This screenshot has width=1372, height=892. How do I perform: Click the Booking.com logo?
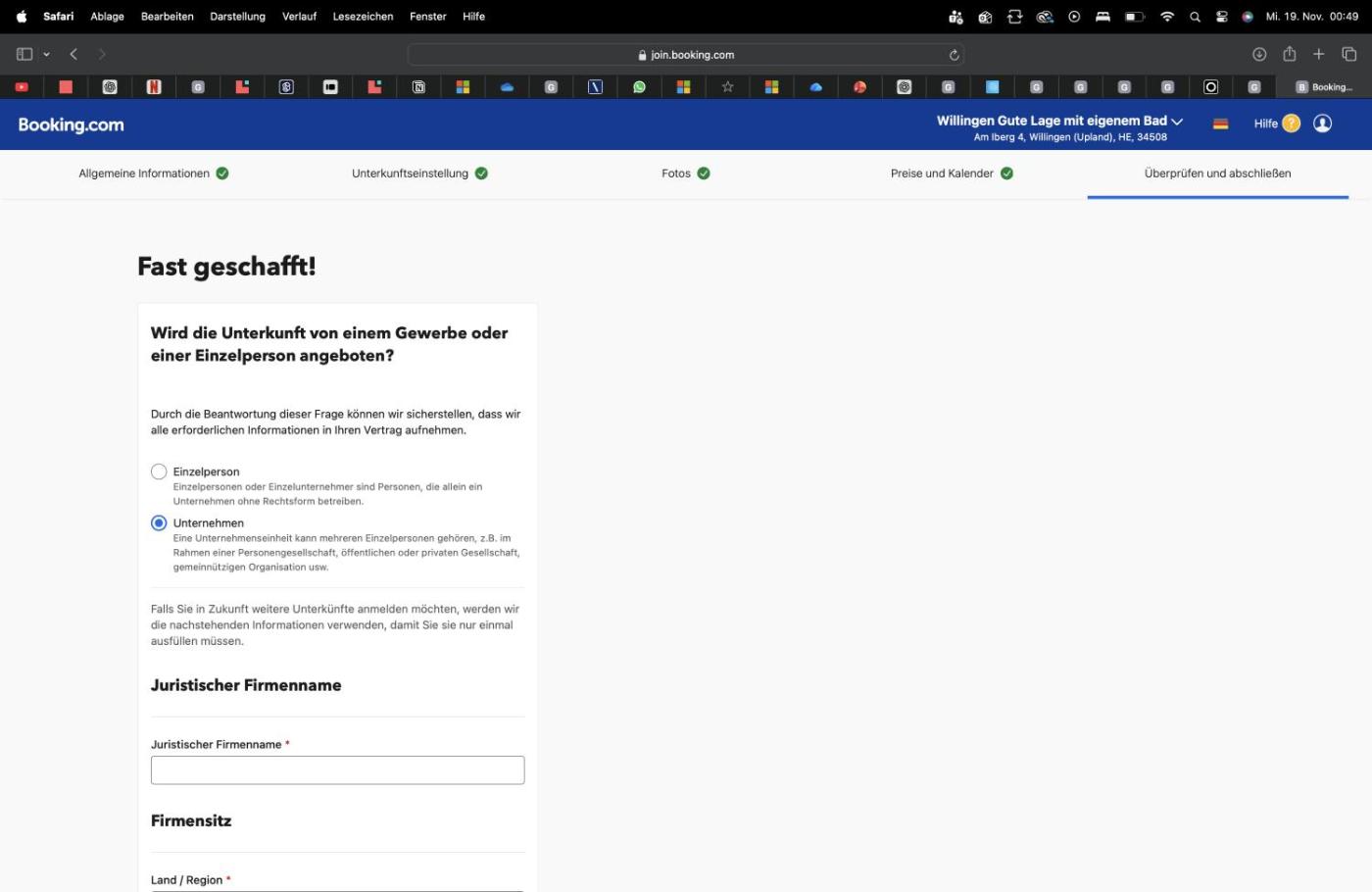tap(71, 124)
